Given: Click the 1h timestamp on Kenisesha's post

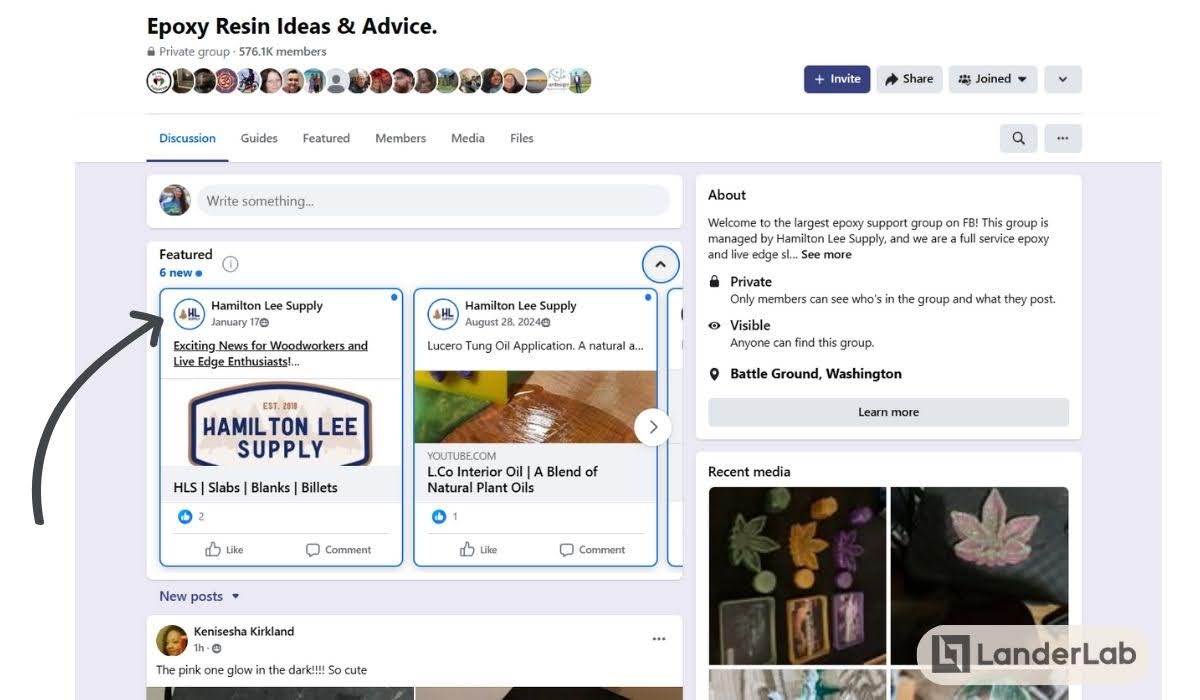Looking at the screenshot, I should [x=199, y=648].
